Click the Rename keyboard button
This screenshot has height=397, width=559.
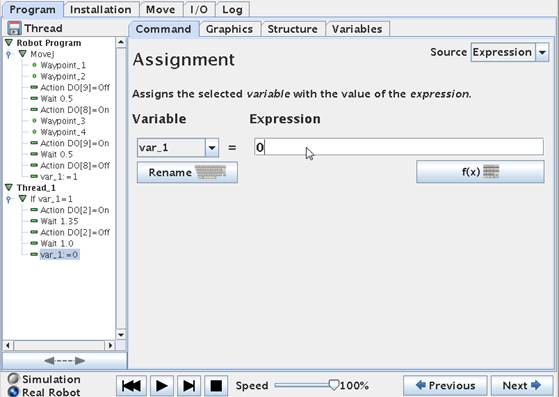[x=187, y=172]
